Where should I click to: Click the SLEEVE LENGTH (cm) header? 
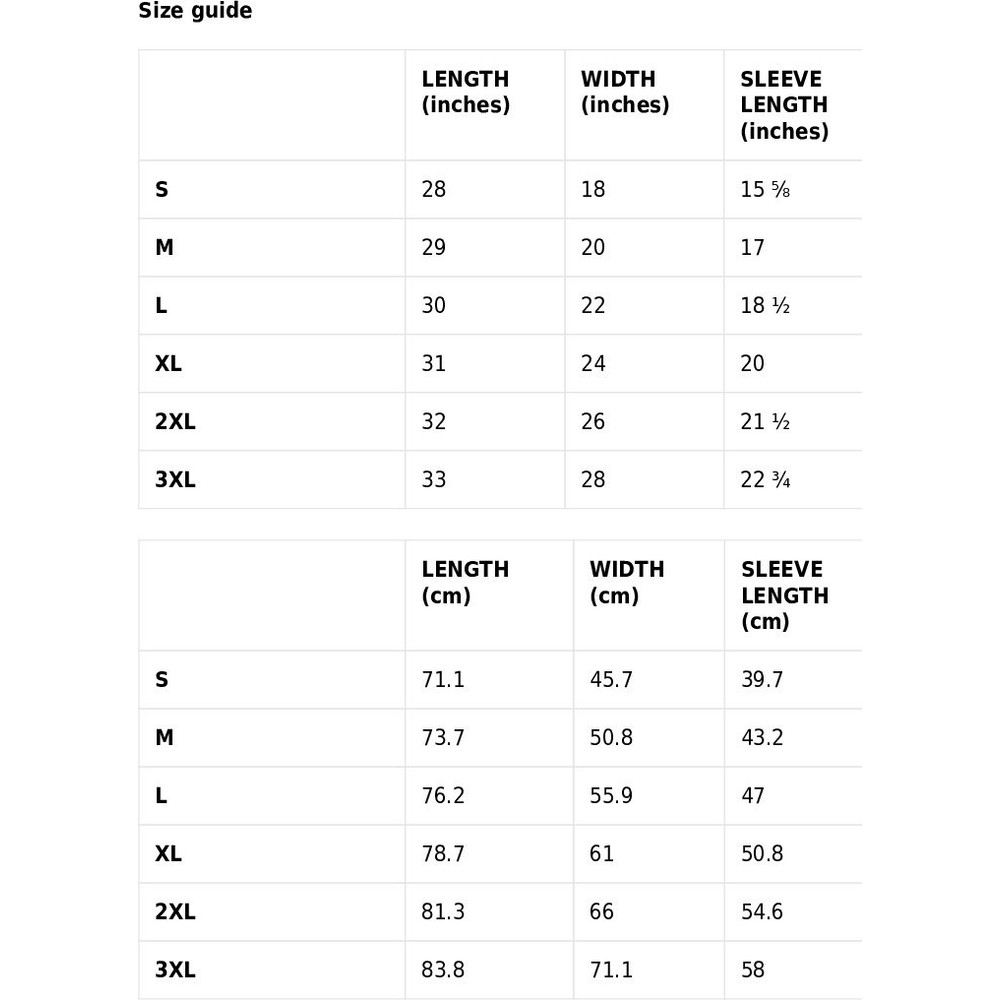click(784, 595)
